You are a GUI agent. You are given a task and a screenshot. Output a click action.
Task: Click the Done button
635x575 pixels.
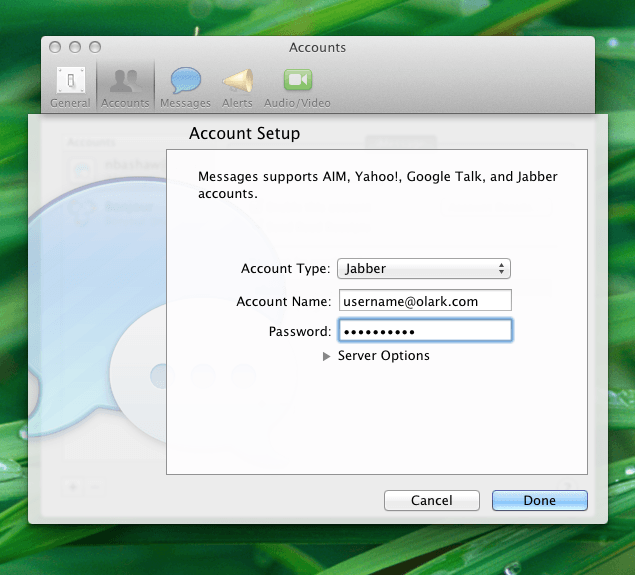pos(539,500)
